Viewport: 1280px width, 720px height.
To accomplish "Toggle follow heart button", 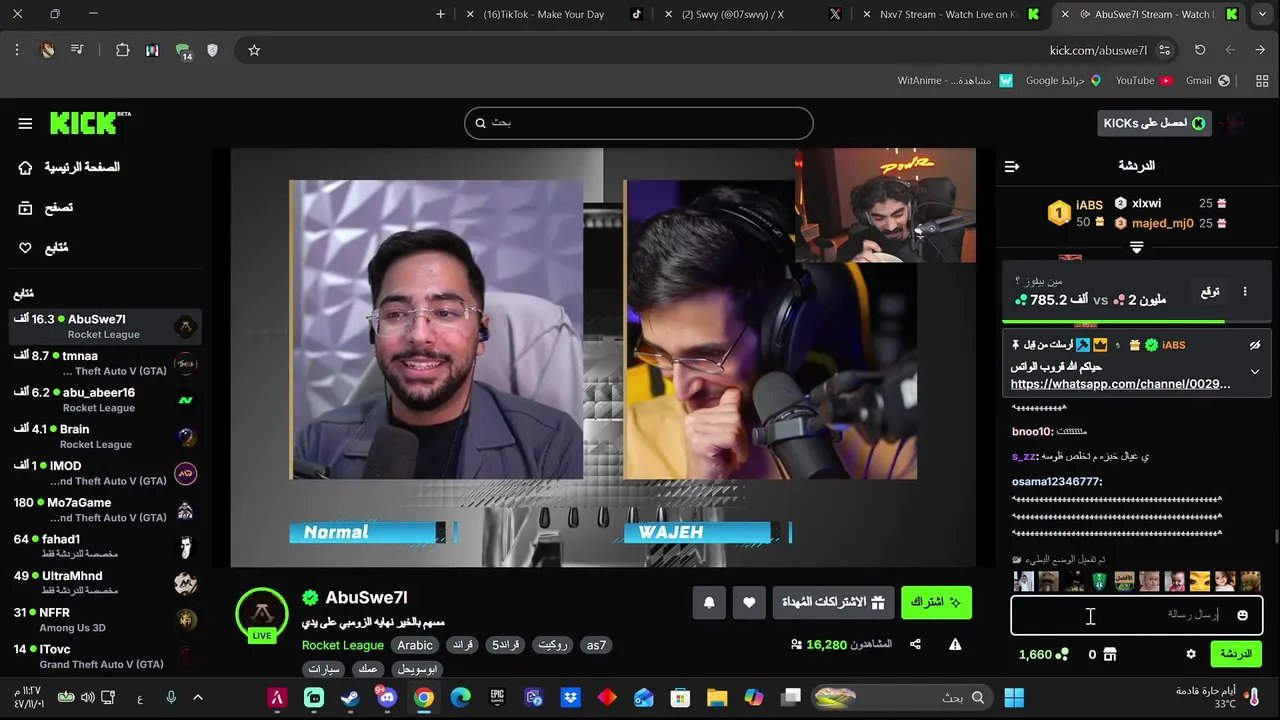I will pyautogui.click(x=749, y=602).
